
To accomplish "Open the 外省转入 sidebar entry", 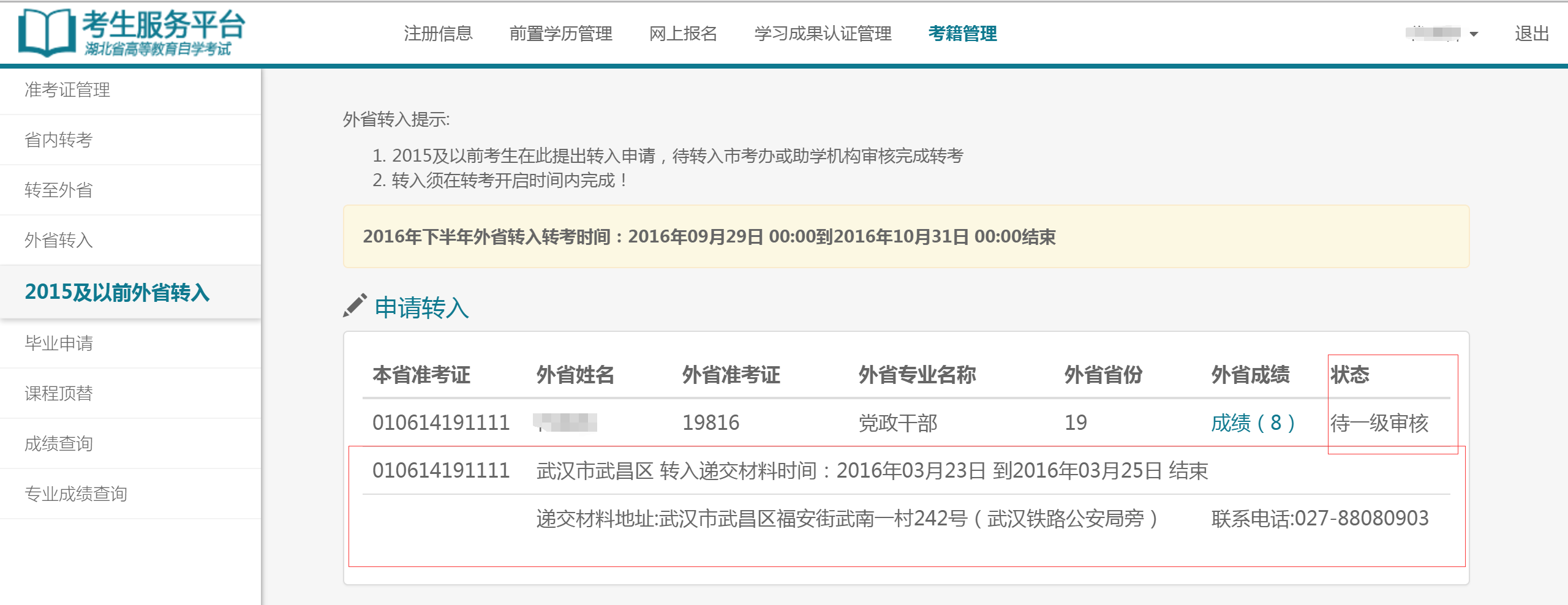I will 59,241.
